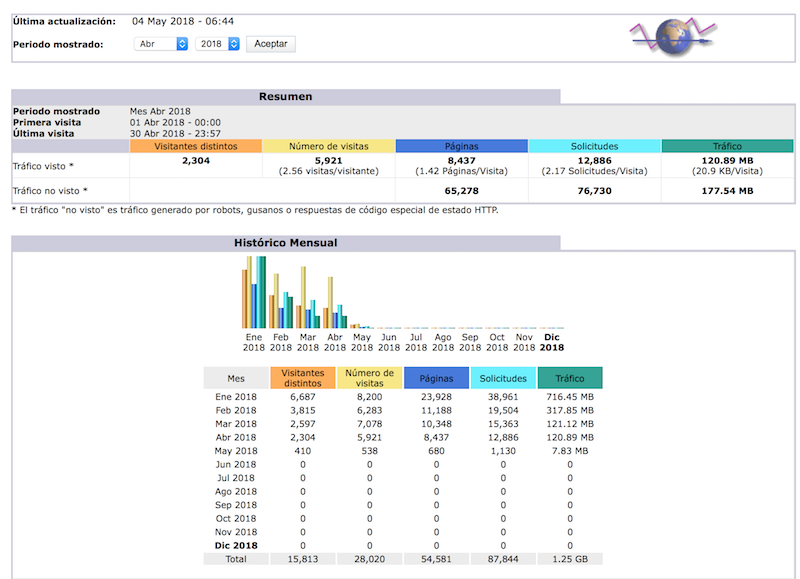
Task: Click the 76,730 unseen requests value
Action: 594,191
